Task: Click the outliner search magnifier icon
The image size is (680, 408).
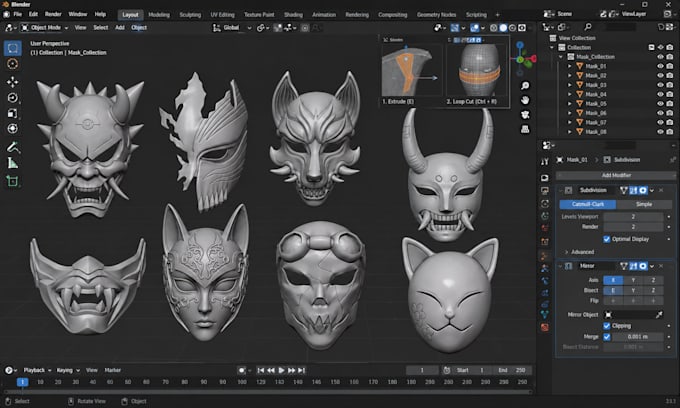Action: click(588, 27)
